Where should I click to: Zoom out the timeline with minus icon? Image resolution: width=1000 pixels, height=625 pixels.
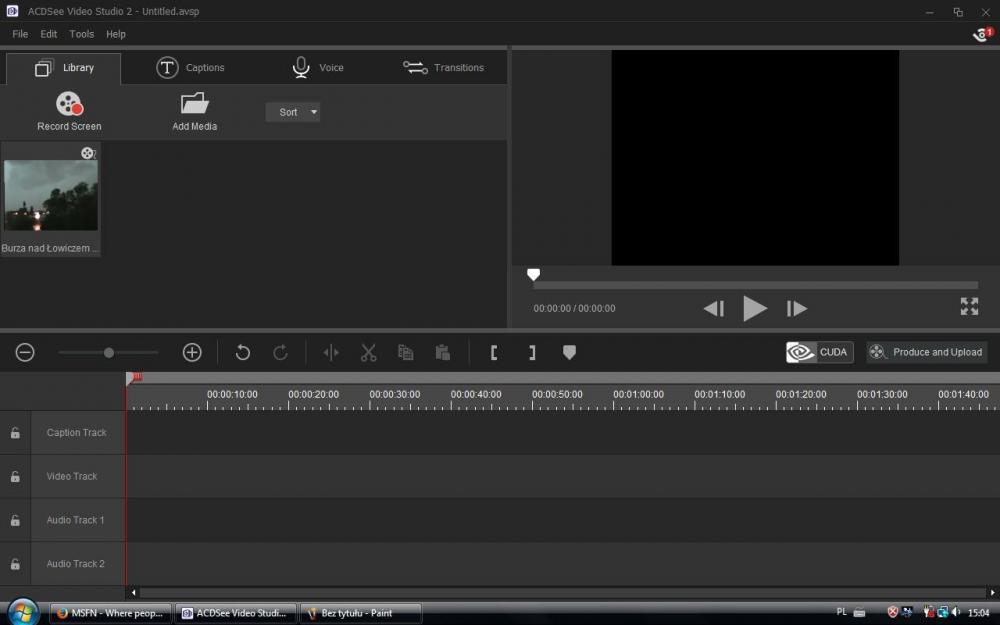click(x=25, y=352)
